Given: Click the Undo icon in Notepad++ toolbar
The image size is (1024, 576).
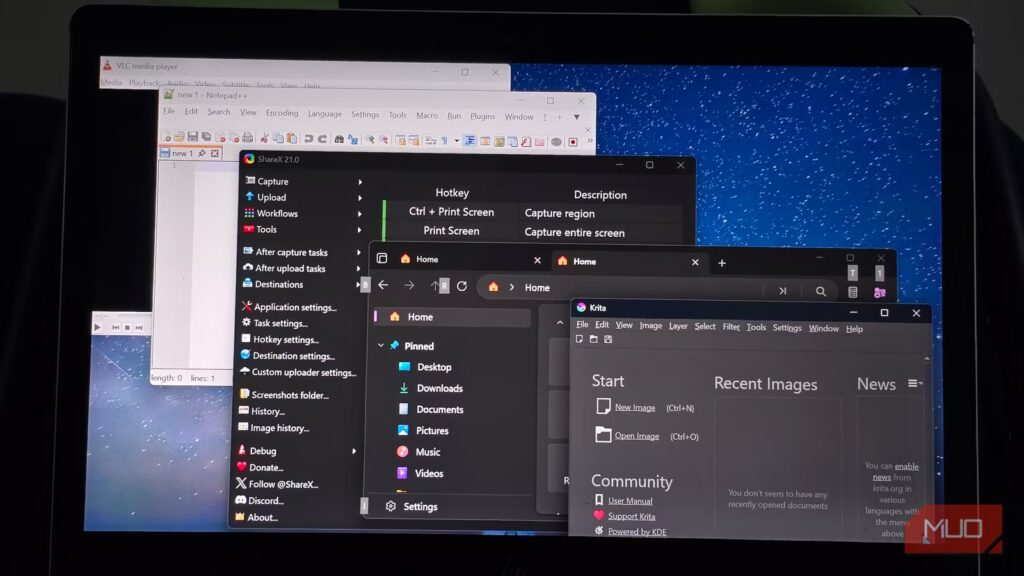Looking at the screenshot, I should tap(308, 138).
